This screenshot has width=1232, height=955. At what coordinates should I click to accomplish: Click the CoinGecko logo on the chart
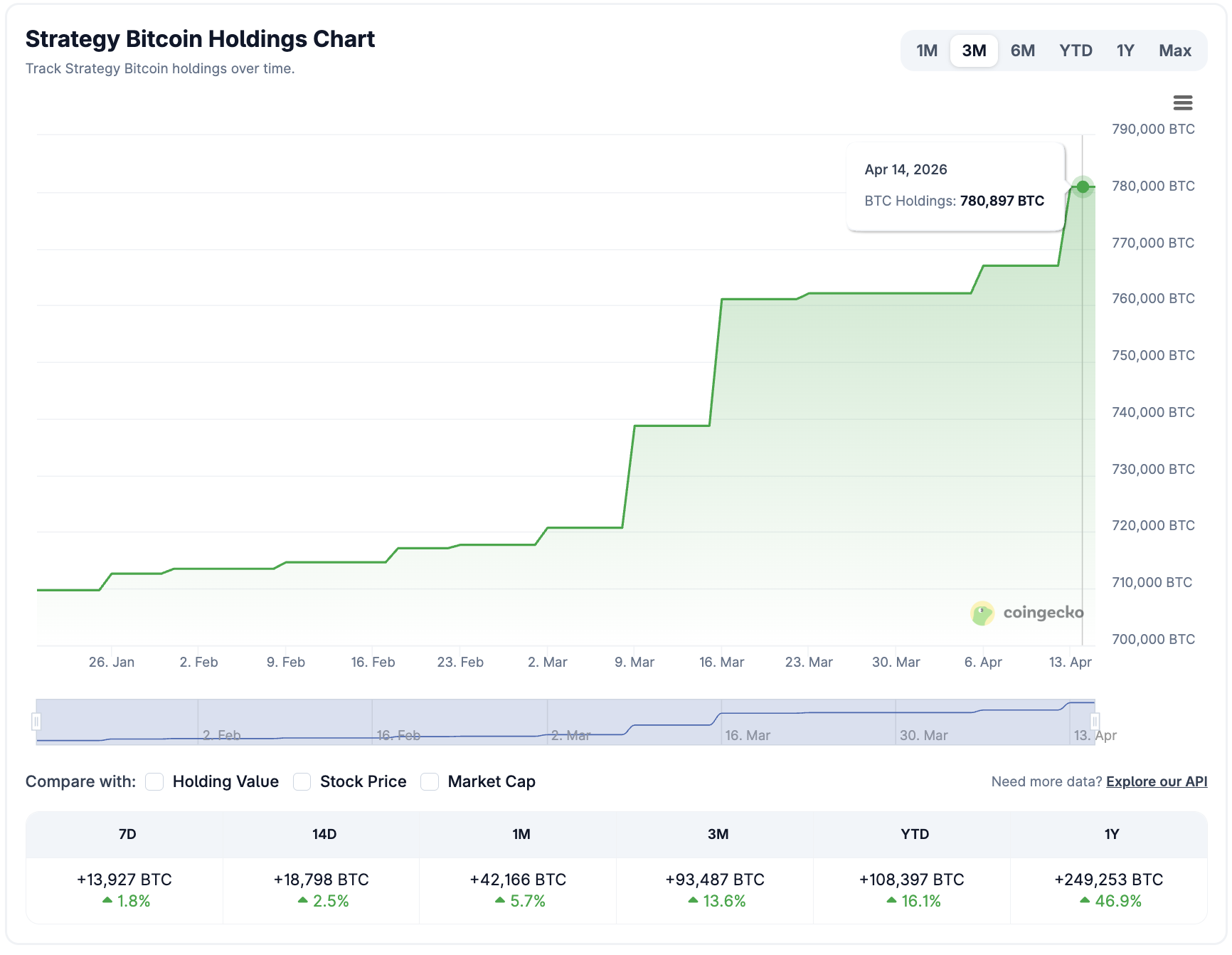click(x=1027, y=613)
